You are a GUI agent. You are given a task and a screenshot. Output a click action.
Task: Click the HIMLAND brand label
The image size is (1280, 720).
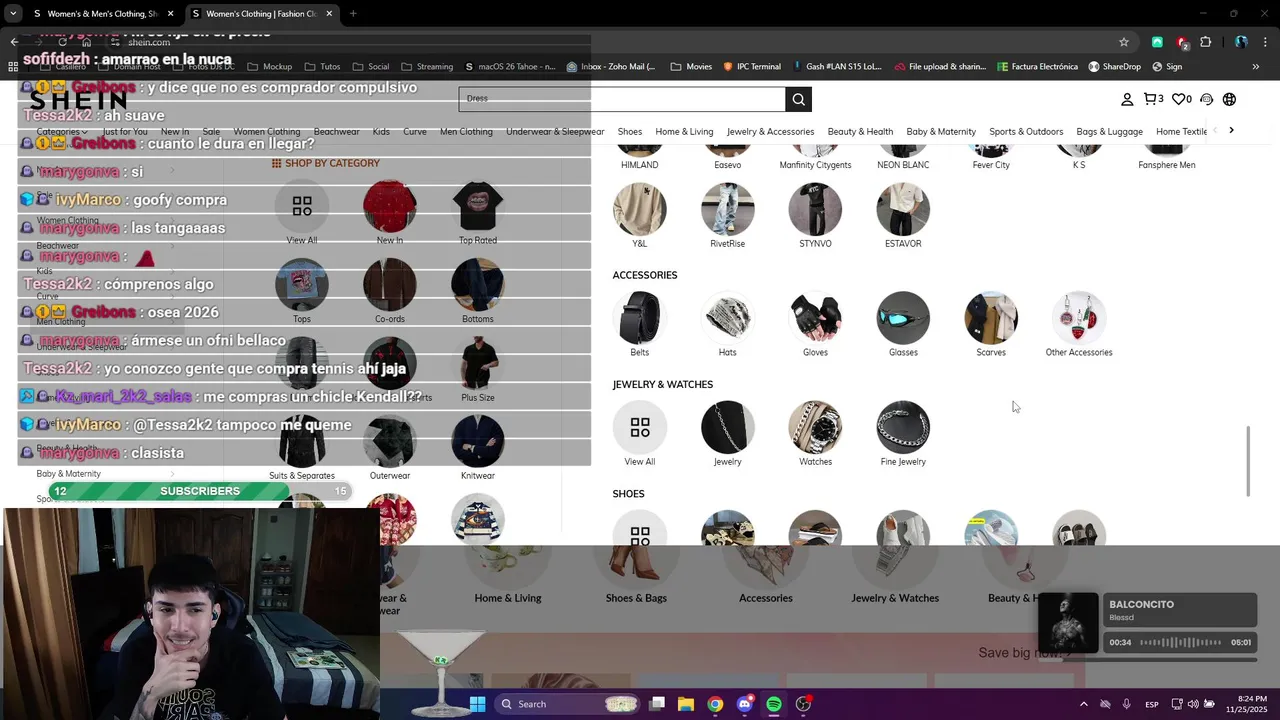pyautogui.click(x=640, y=165)
